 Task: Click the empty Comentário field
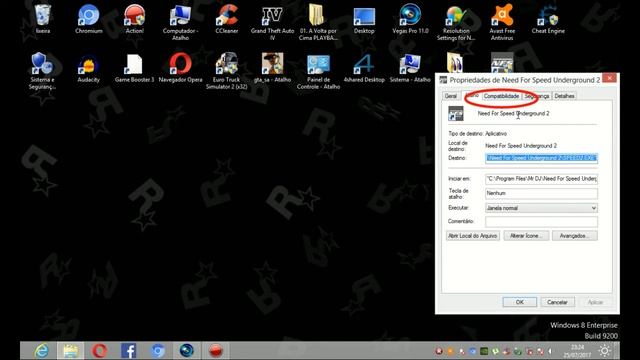click(x=541, y=221)
